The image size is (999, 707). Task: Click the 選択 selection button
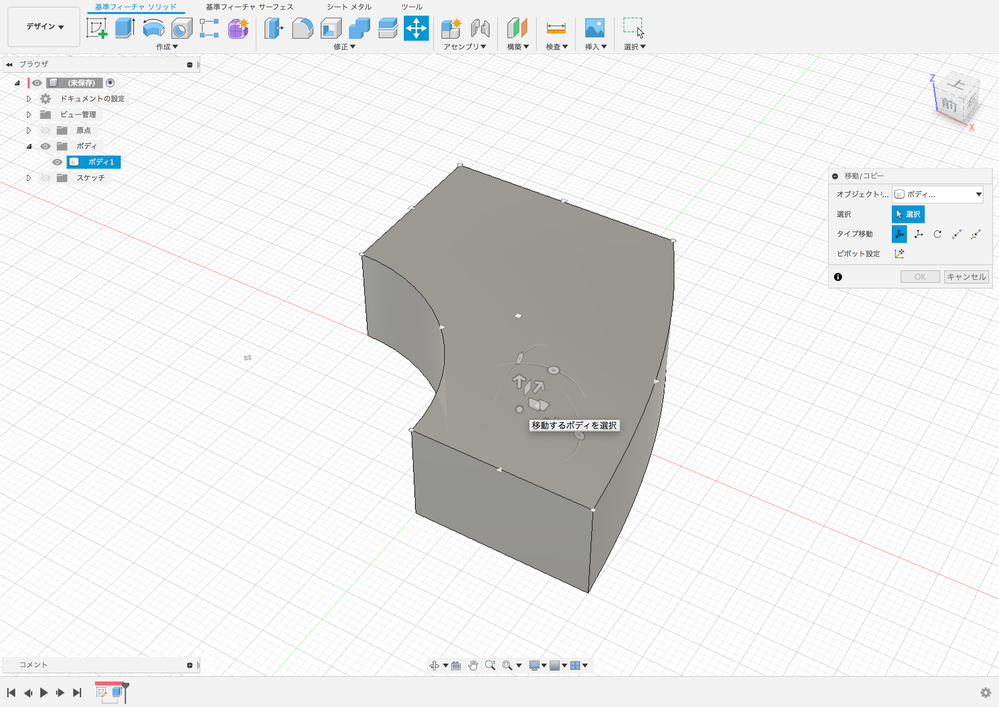tap(908, 214)
